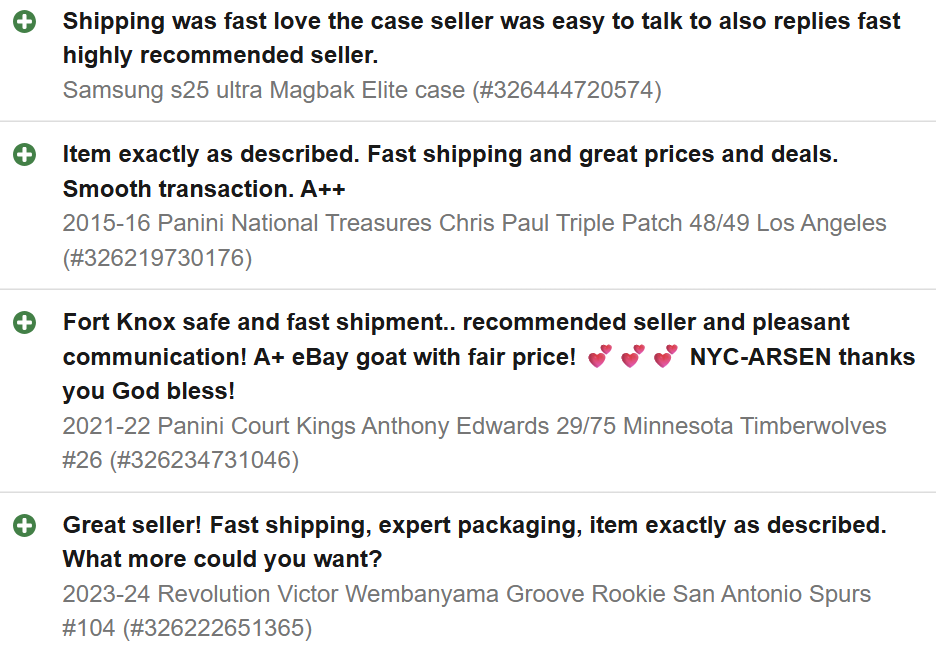Click the 'NYC-ARSEN thanks' text
The image size is (936, 657).
[x=802, y=357]
